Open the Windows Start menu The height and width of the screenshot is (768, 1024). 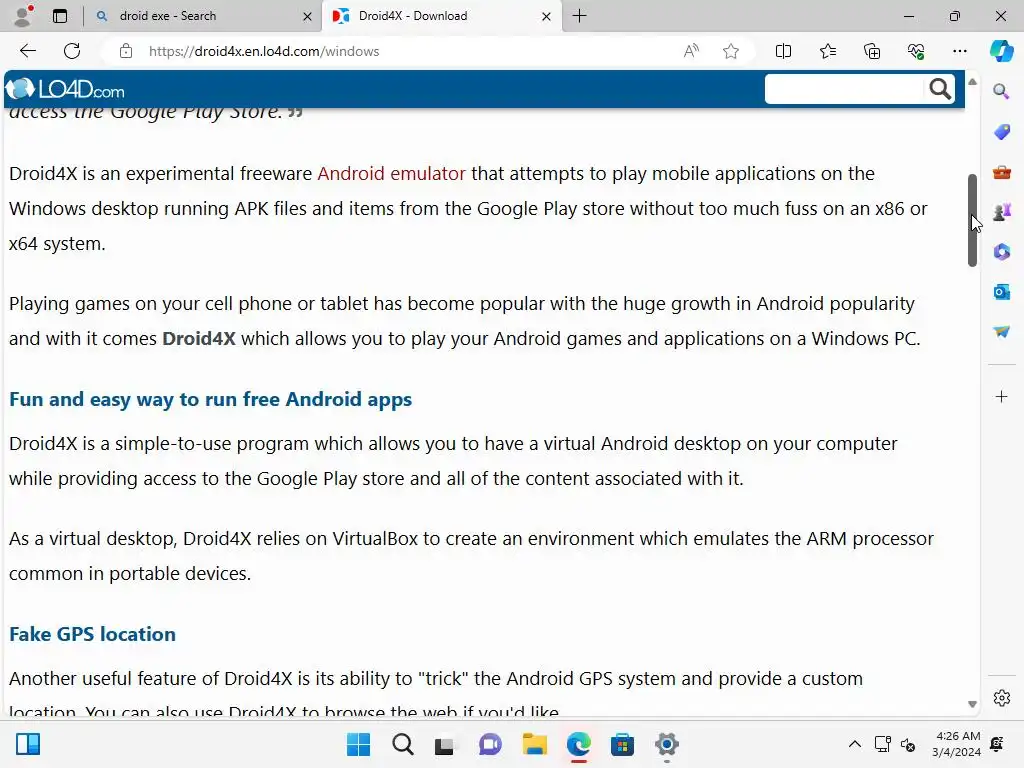click(358, 744)
